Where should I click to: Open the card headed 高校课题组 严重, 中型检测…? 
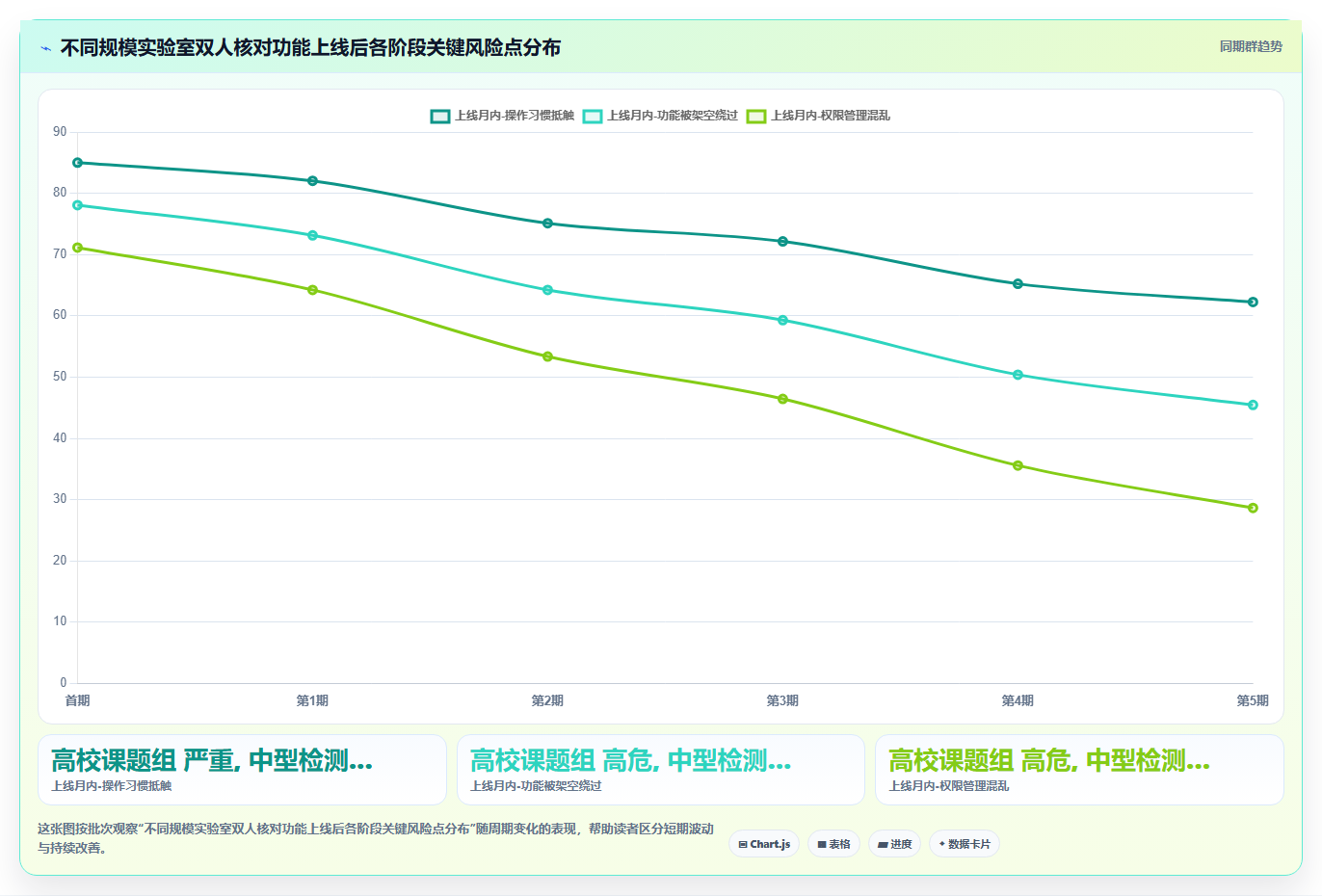tap(242, 770)
